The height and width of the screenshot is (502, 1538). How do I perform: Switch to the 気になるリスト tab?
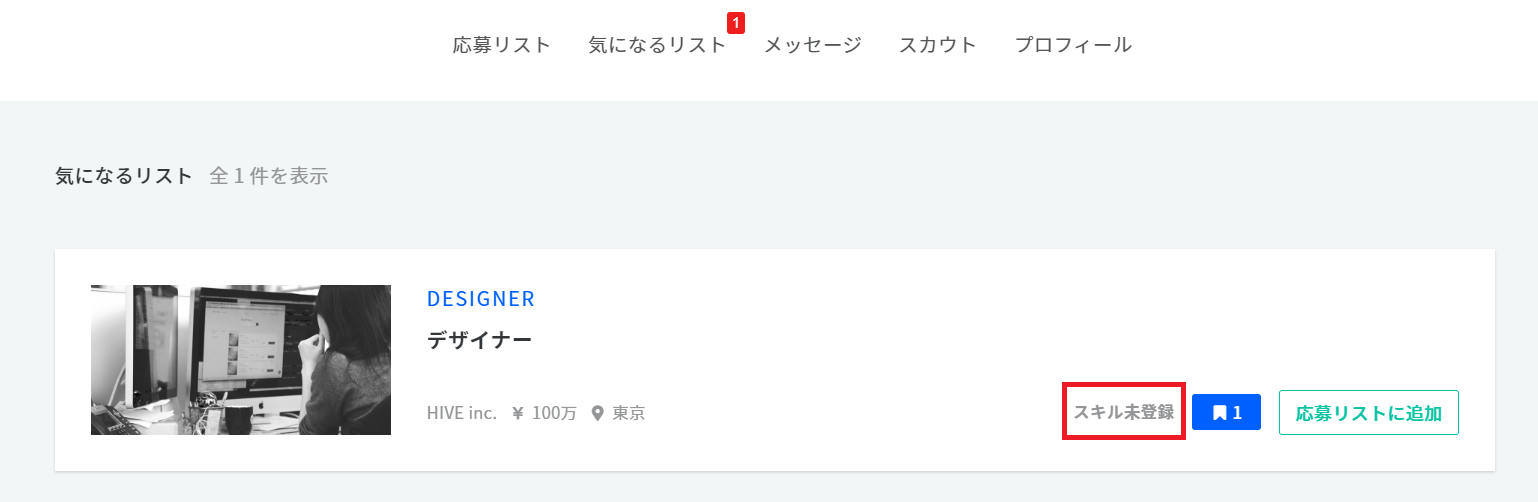(657, 45)
